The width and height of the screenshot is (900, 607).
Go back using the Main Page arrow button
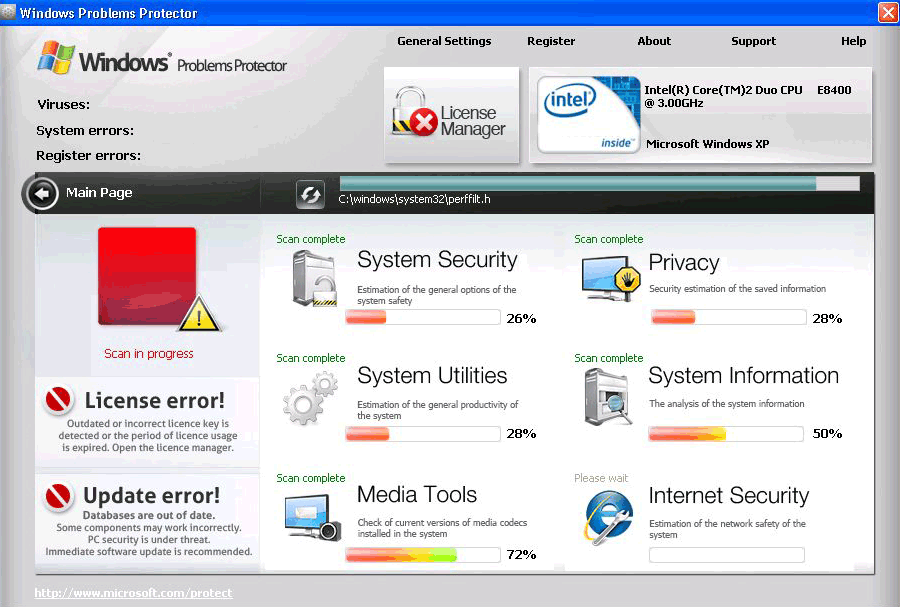[x=41, y=193]
